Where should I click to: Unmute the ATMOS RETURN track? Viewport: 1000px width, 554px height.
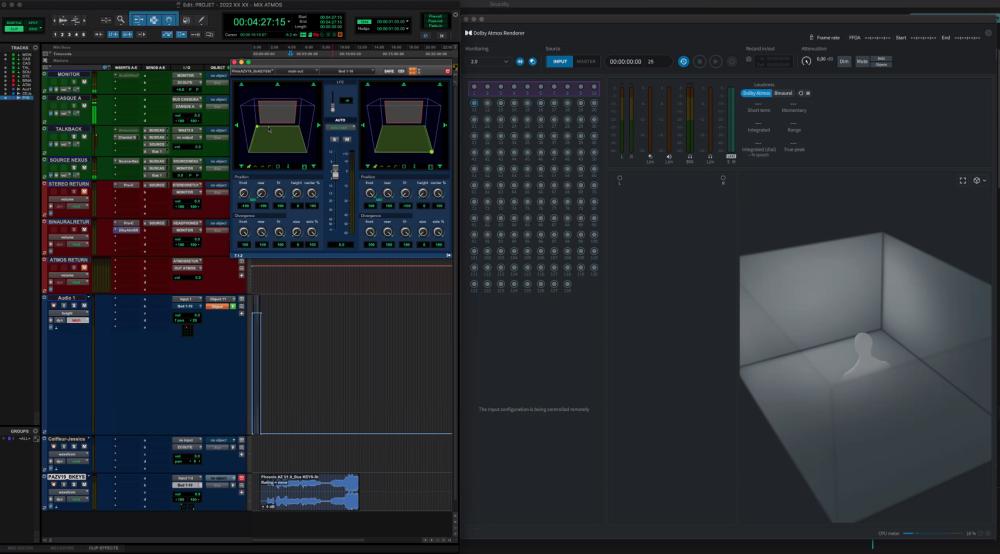(84, 268)
